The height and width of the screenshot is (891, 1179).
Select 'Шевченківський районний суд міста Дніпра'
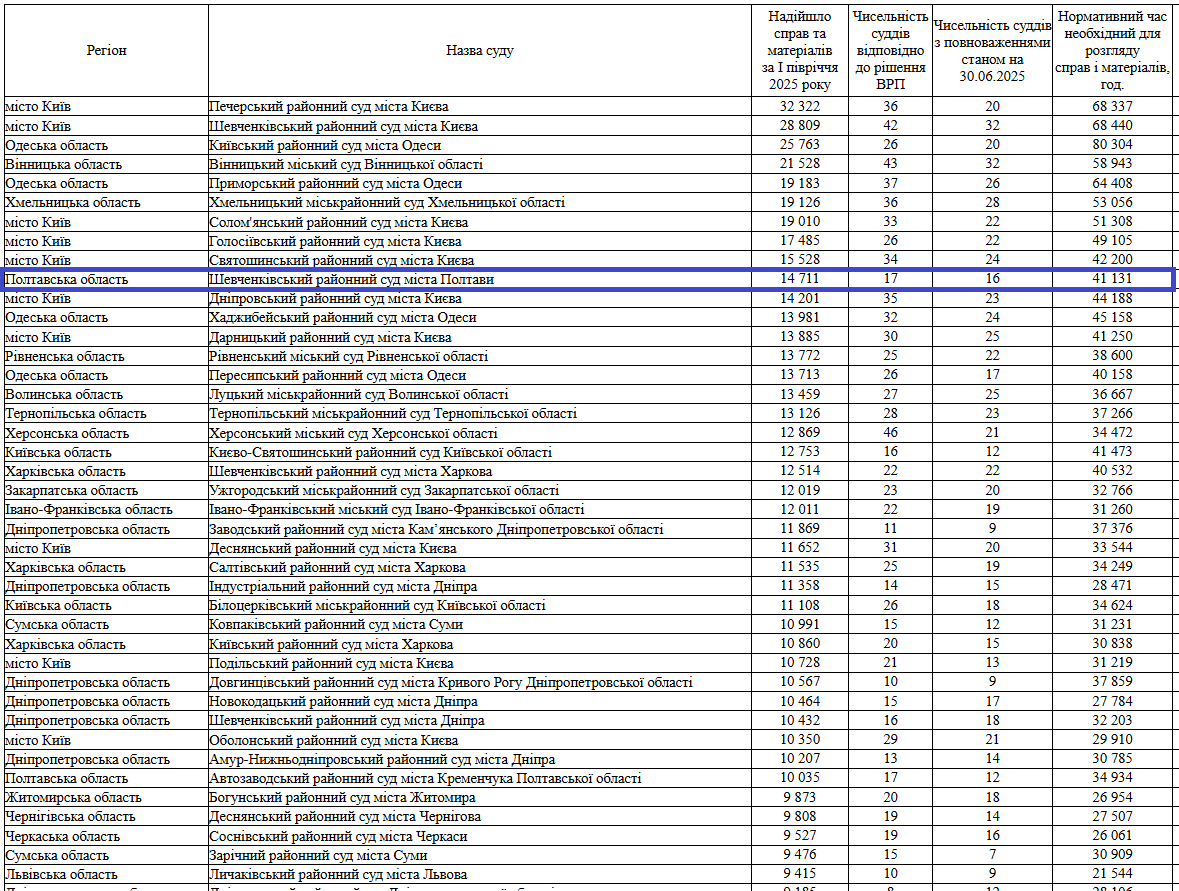[347, 720]
